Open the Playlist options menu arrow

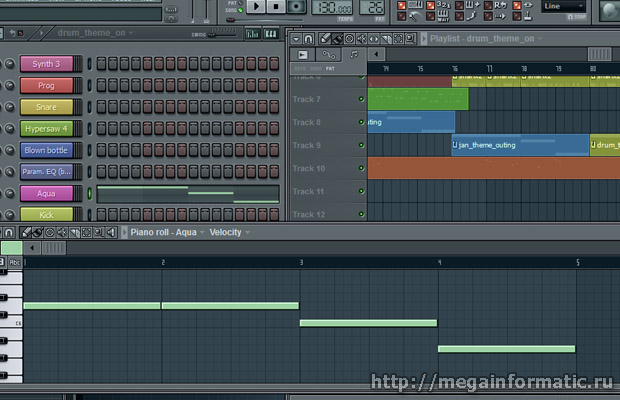coord(296,38)
